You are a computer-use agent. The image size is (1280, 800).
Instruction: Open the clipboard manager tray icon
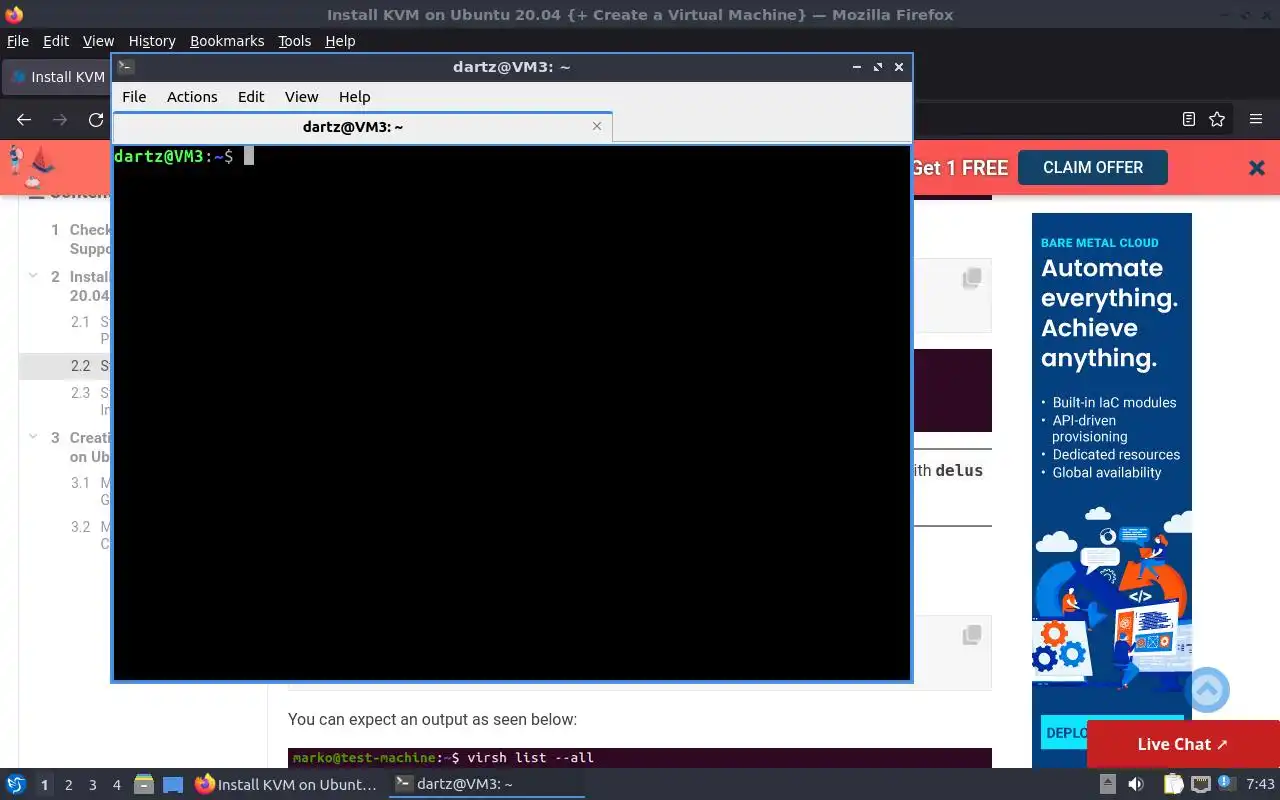click(x=1173, y=784)
